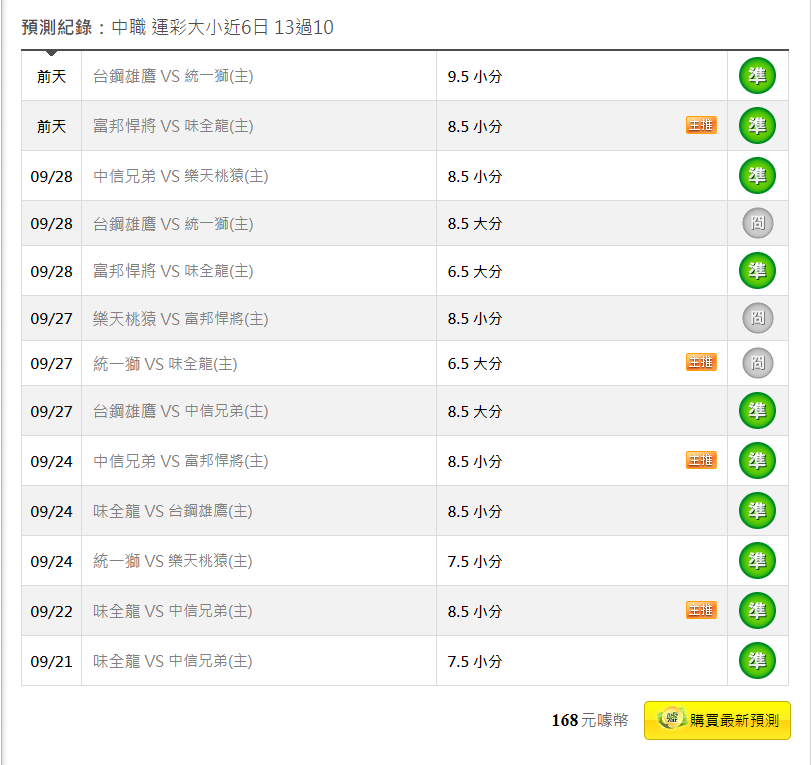The width and height of the screenshot is (812, 765).
Task: Click the 準 icon for 味全龍 VS 台鋼雄鷹
Action: click(x=757, y=511)
